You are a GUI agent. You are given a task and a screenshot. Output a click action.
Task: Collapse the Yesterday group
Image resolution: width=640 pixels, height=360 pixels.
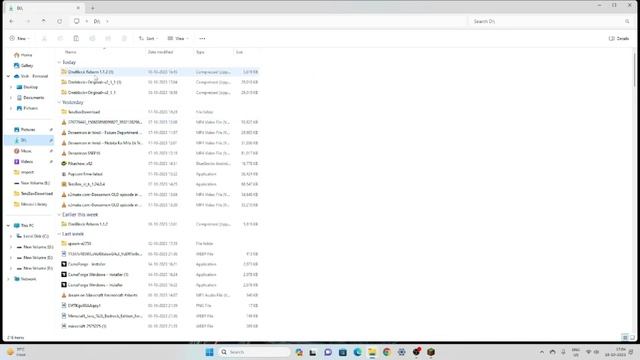point(59,102)
